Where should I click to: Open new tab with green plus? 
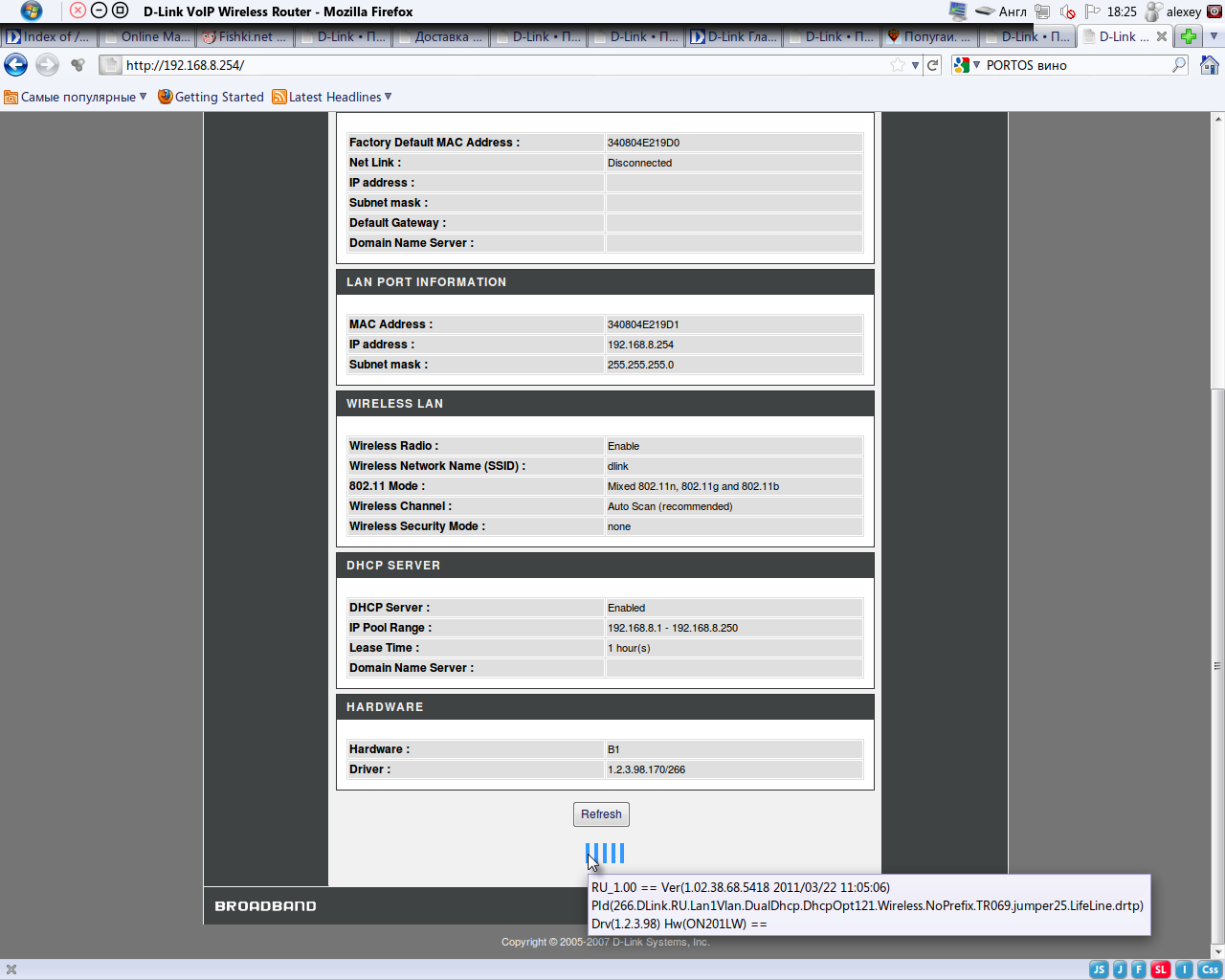[1188, 36]
